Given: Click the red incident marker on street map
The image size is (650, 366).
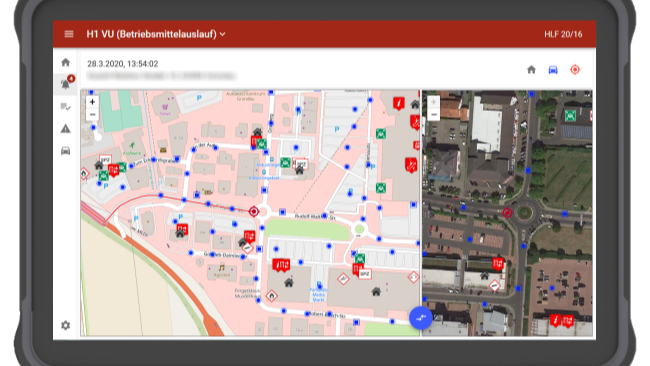Looking at the screenshot, I should 254,212.
